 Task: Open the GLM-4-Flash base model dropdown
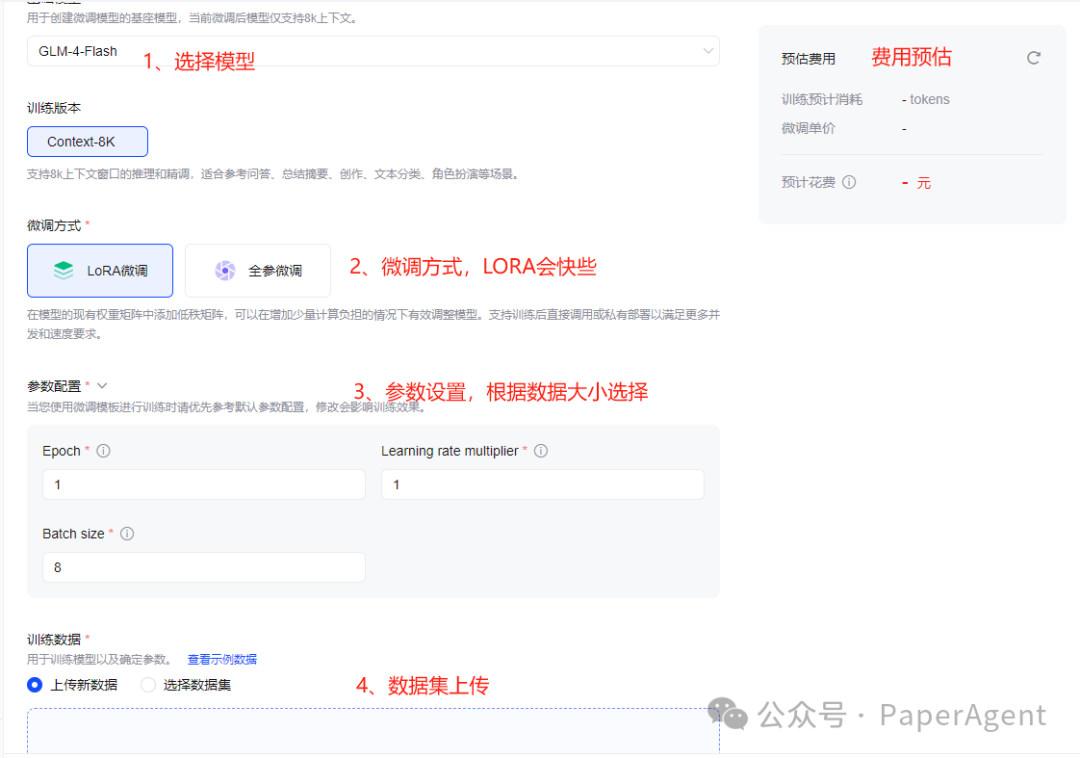click(x=372, y=51)
